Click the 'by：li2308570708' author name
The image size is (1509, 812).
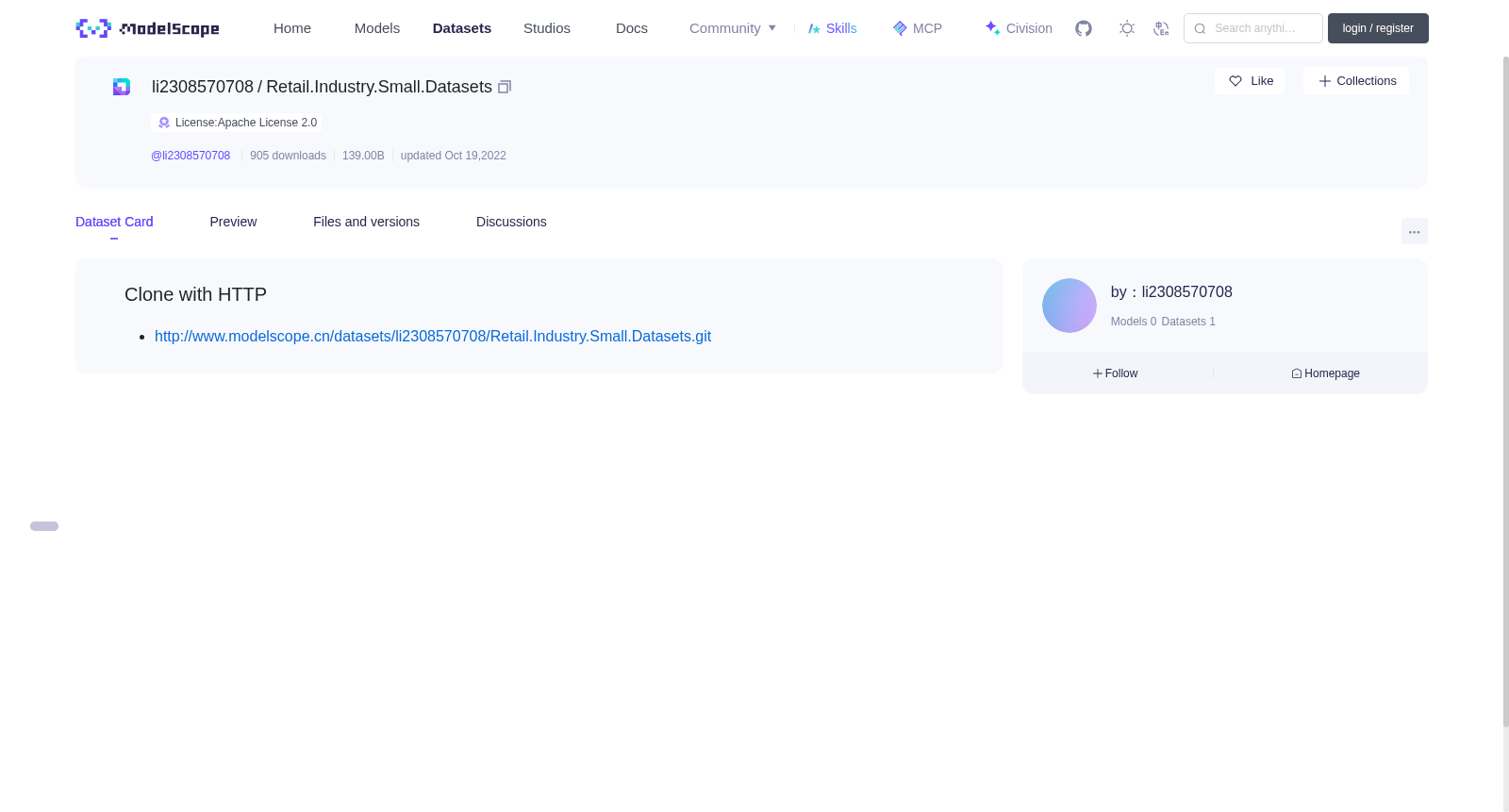click(1171, 292)
